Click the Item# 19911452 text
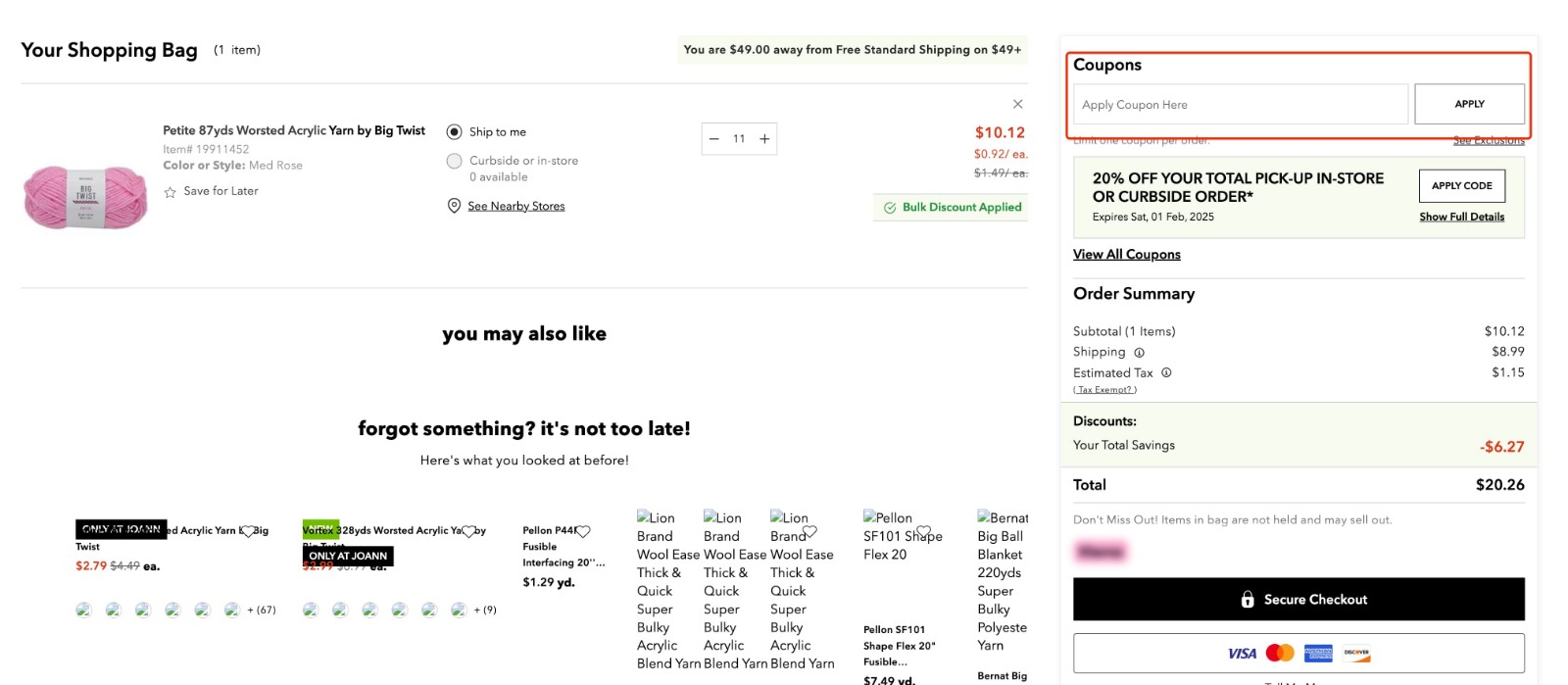The height and width of the screenshot is (685, 1568). 206,149
